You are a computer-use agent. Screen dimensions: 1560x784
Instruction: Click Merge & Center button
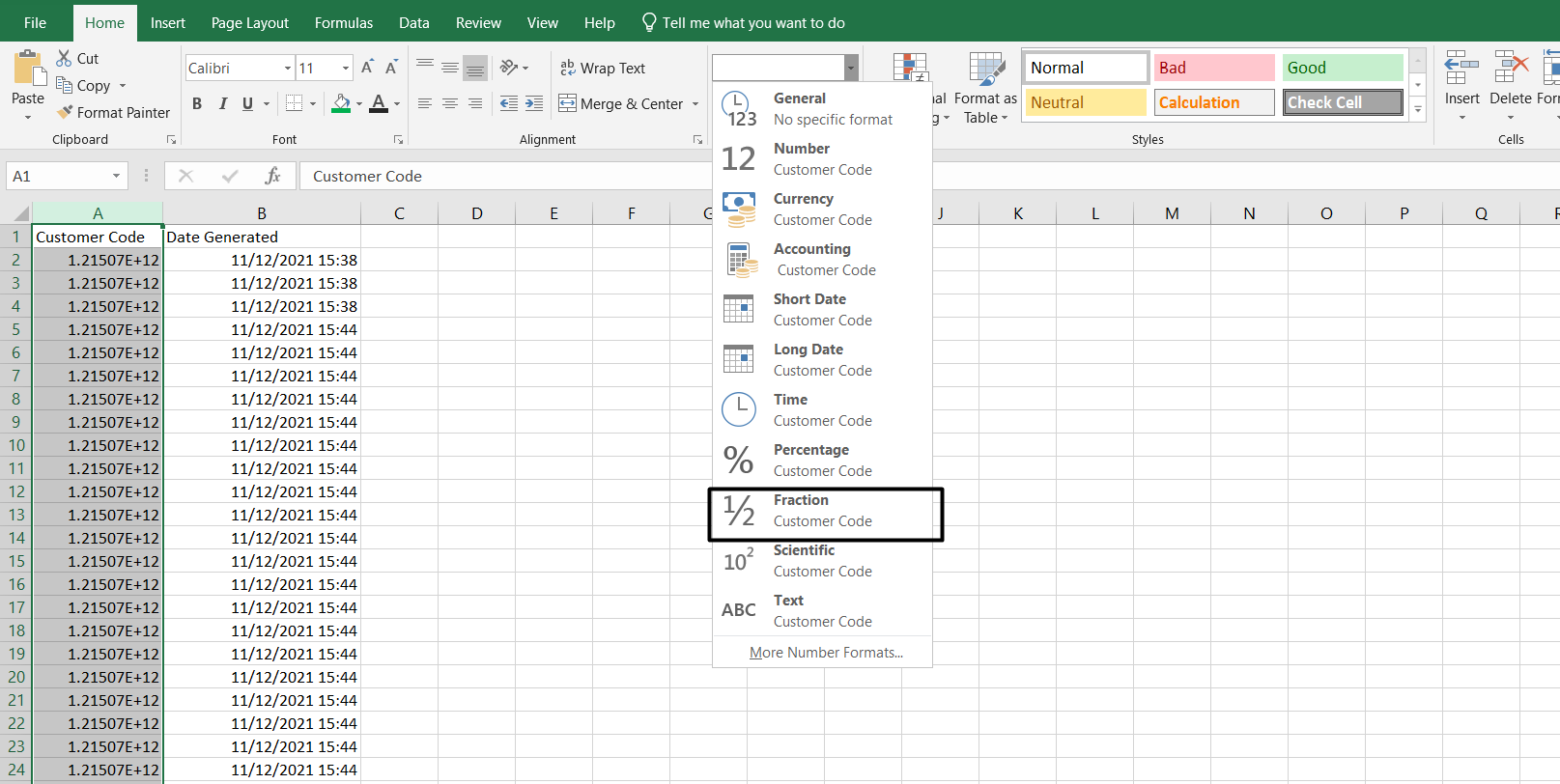pos(621,103)
